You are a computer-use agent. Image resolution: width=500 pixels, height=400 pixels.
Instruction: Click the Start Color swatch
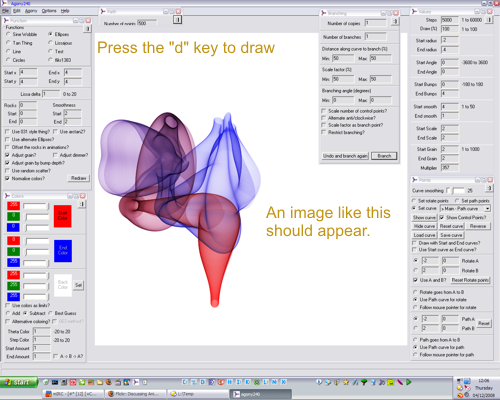(x=63, y=216)
